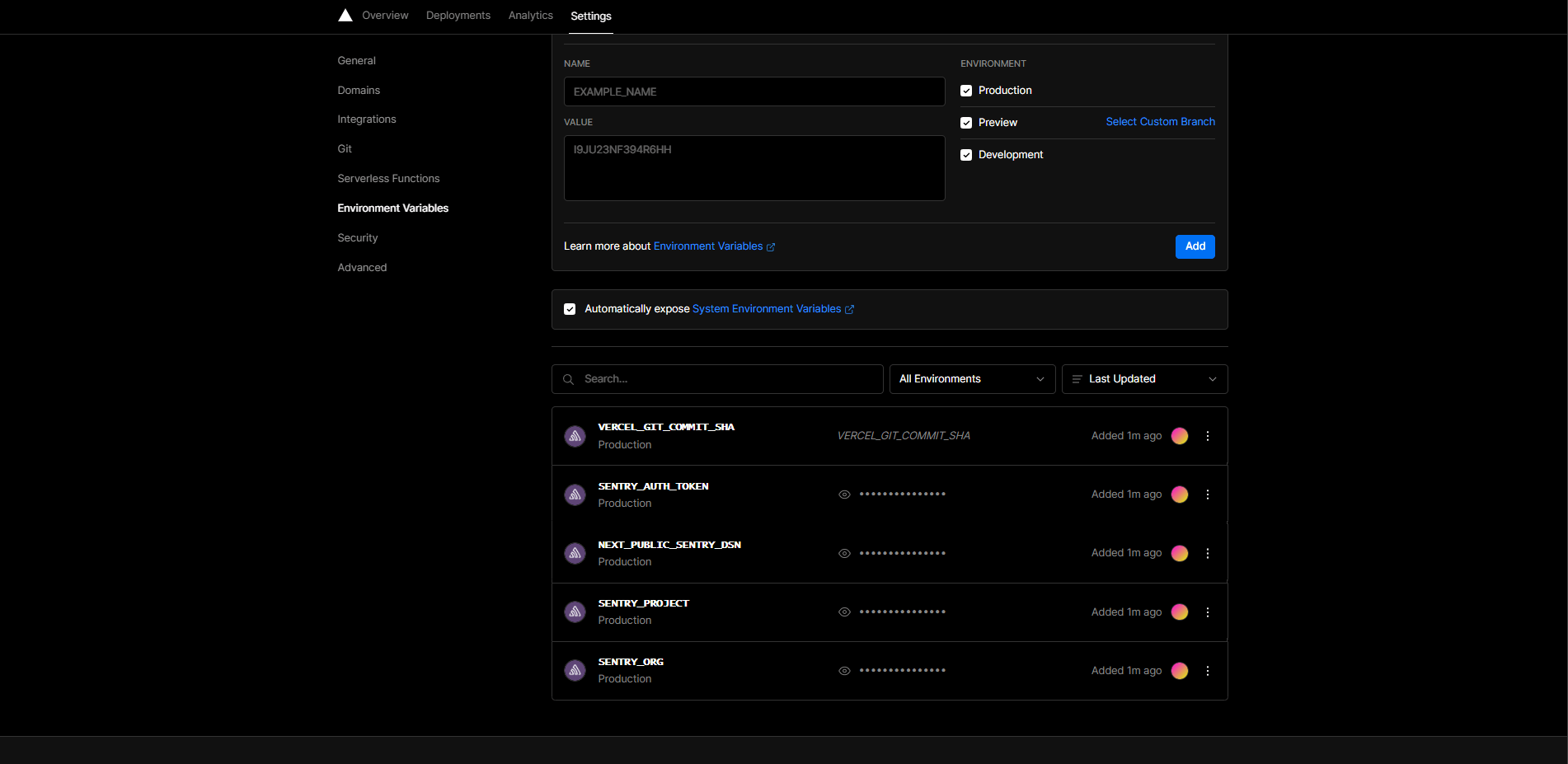The height and width of the screenshot is (764, 1568).
Task: Open Security settings in sidebar
Action: (x=358, y=238)
